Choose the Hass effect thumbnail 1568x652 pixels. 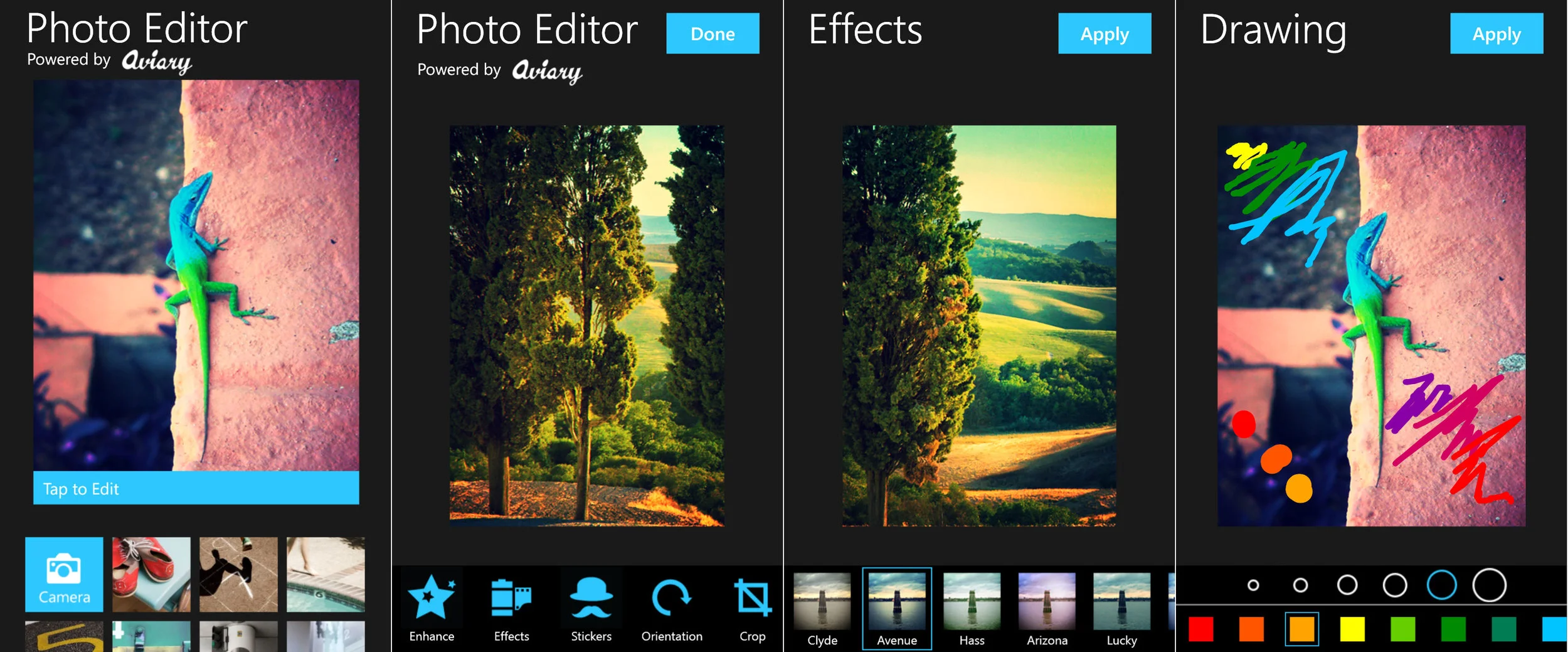(x=972, y=609)
